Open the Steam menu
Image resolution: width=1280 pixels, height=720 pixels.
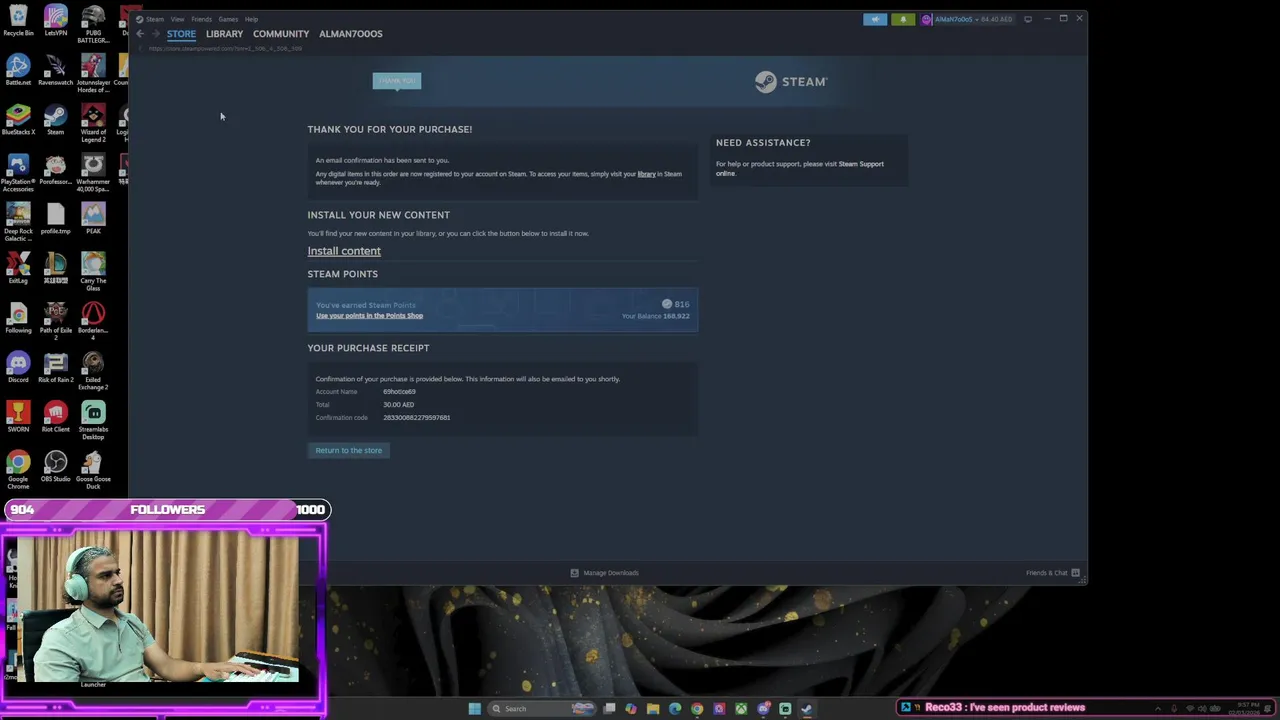pos(155,19)
